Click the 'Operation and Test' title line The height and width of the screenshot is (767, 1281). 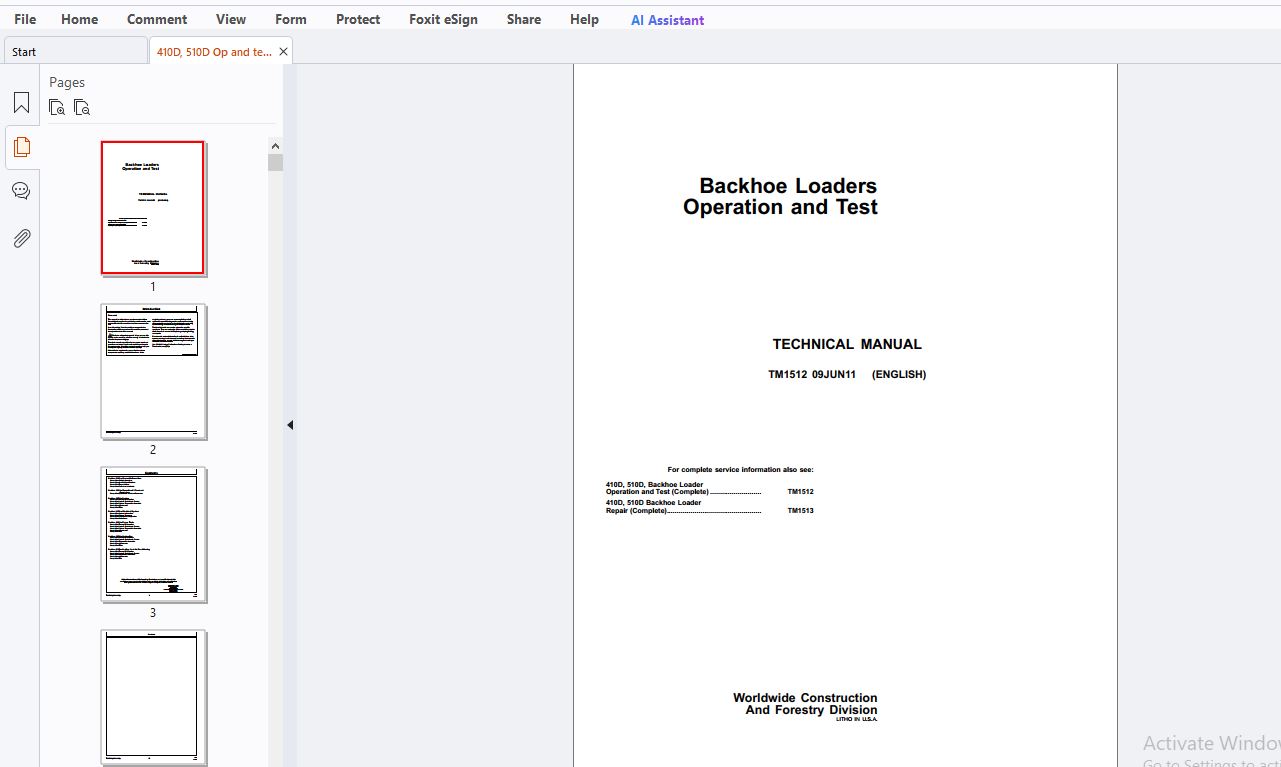(780, 207)
